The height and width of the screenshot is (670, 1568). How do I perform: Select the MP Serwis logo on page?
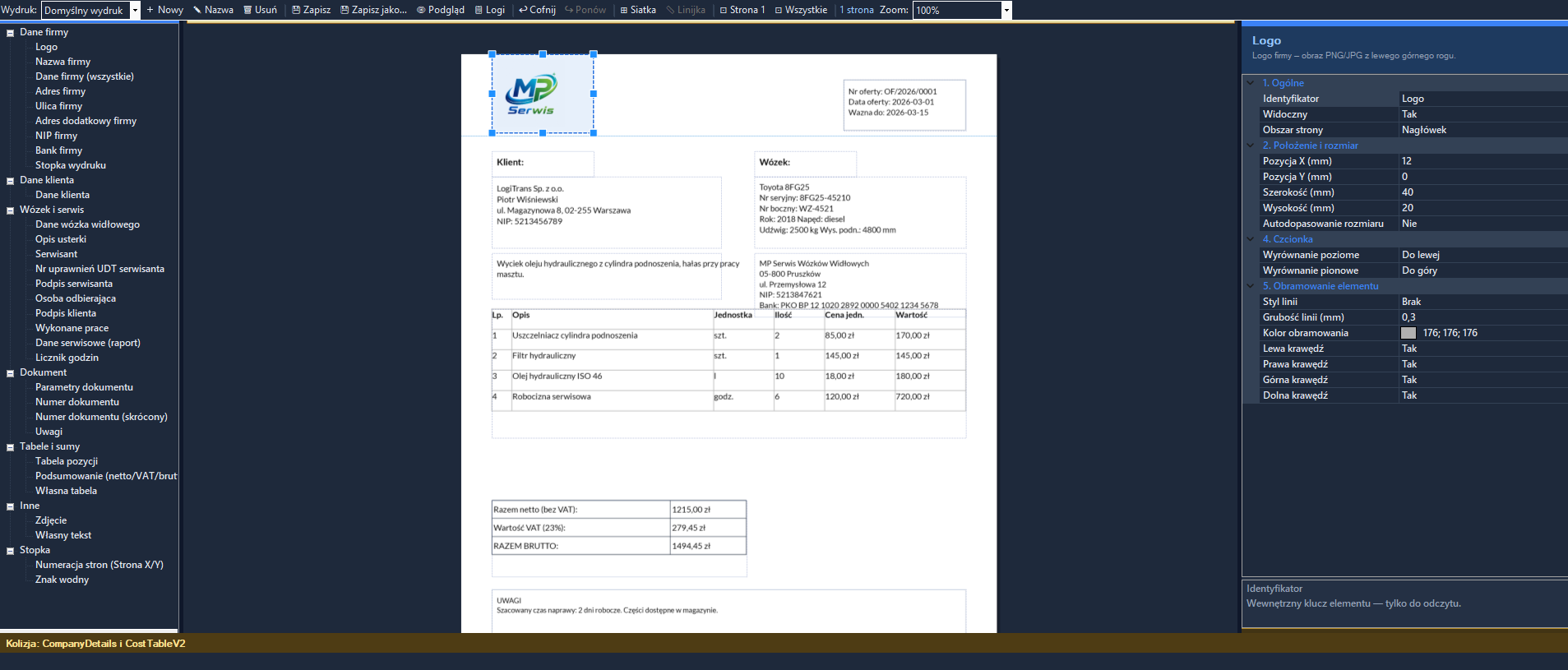click(543, 94)
